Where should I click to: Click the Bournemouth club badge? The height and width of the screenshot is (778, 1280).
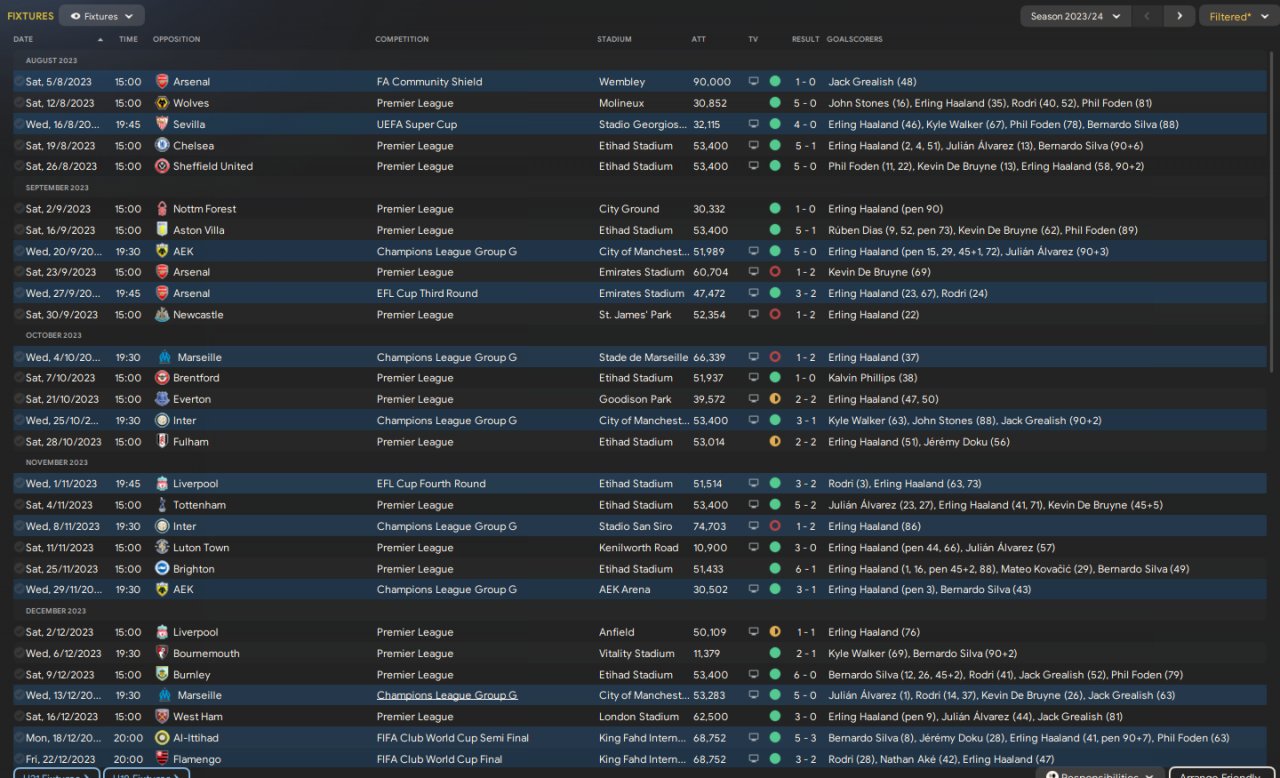pyautogui.click(x=162, y=653)
